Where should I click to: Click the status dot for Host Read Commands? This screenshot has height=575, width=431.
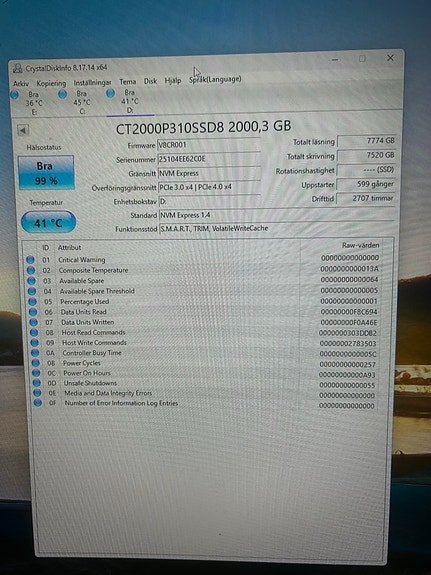34,333
